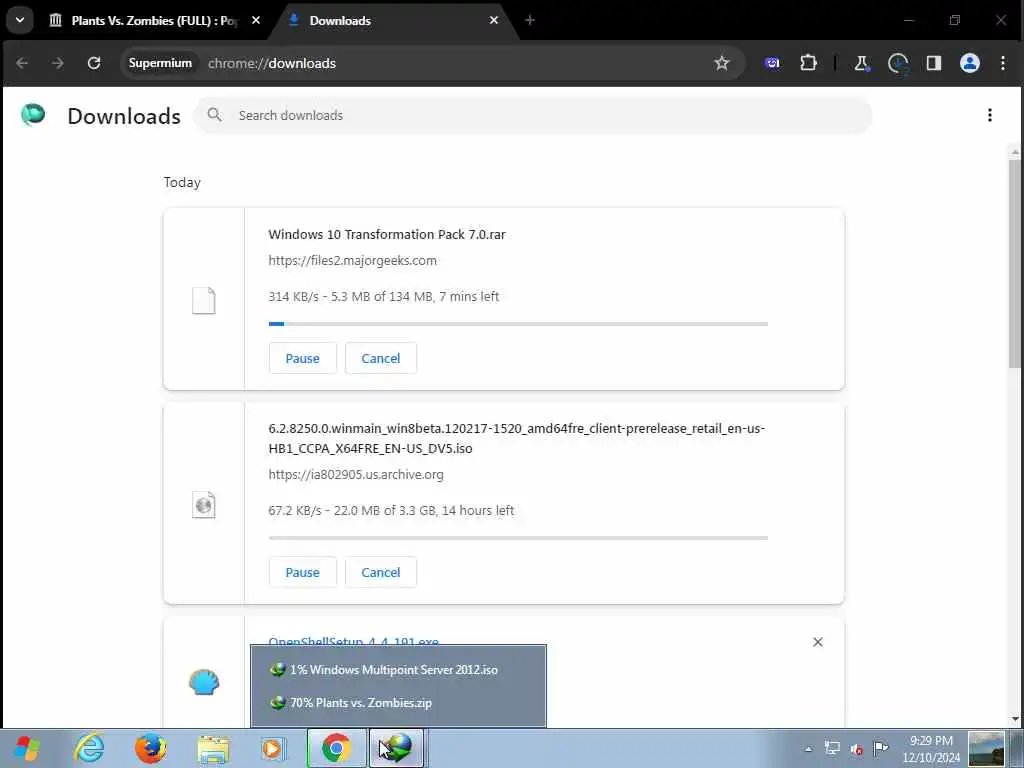Select the Downloads tab
The image size is (1024, 768).
(x=392, y=21)
